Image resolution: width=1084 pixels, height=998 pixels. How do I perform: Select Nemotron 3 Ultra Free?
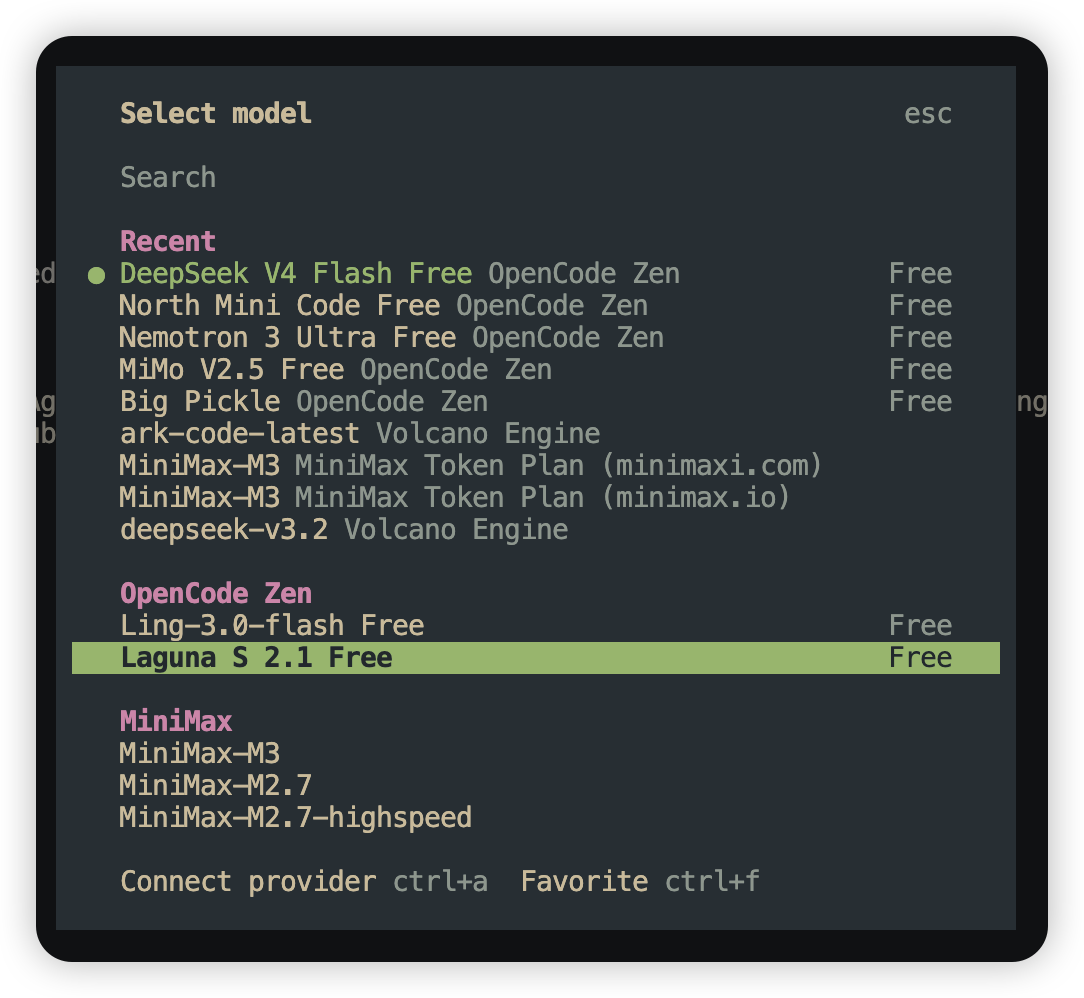tap(536, 337)
